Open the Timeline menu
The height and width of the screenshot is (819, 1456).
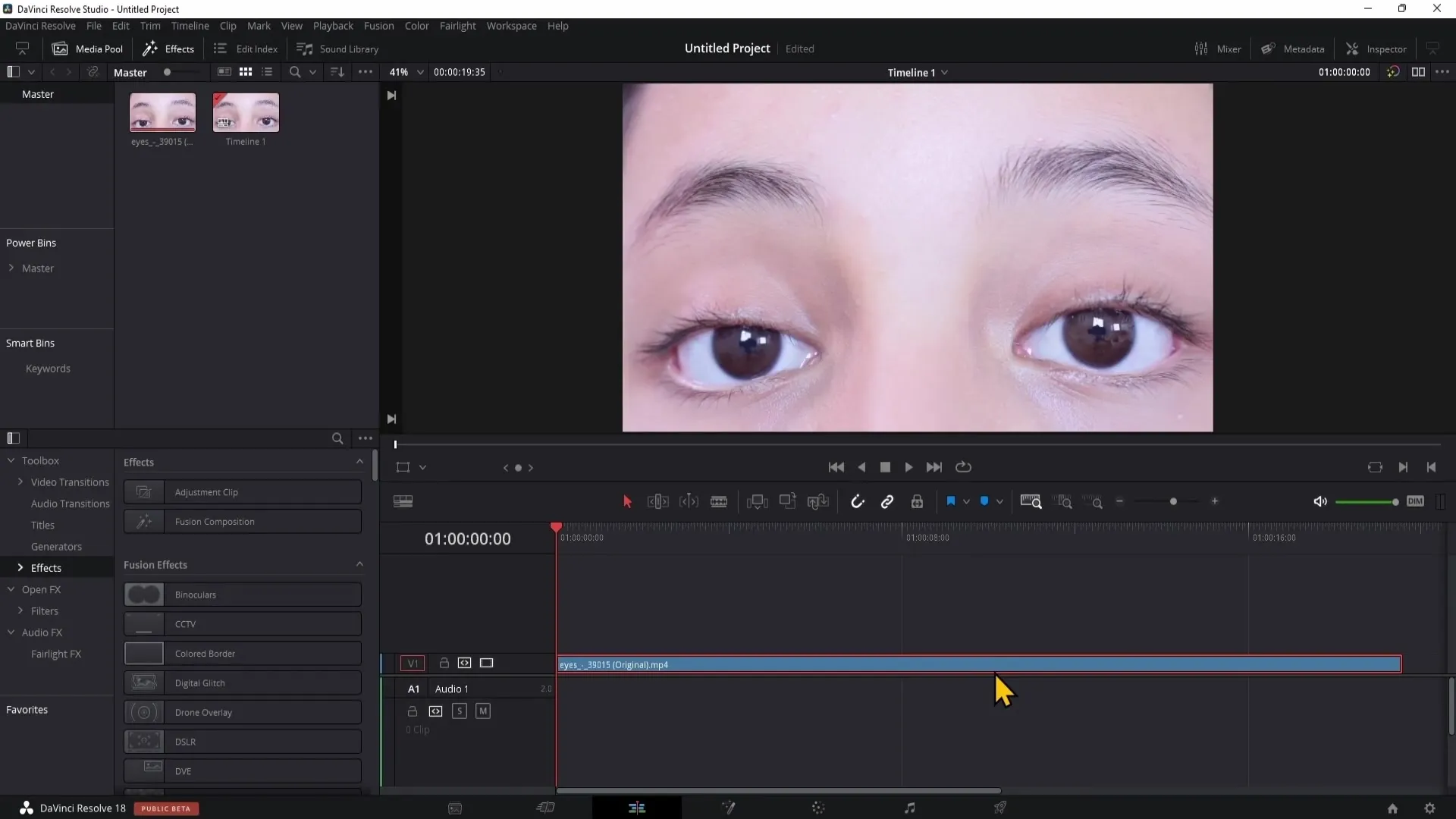click(190, 26)
